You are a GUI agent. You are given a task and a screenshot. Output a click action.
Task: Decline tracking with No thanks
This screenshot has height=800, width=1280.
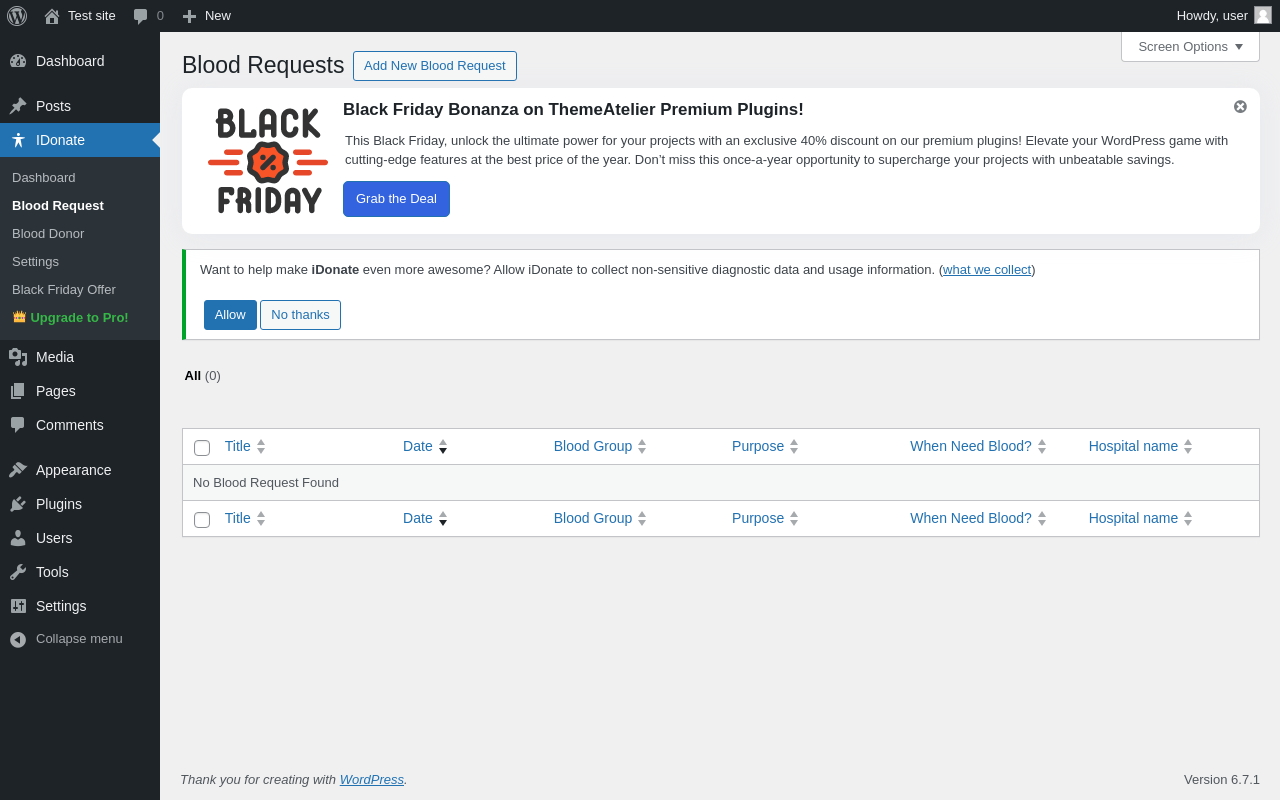[300, 315]
